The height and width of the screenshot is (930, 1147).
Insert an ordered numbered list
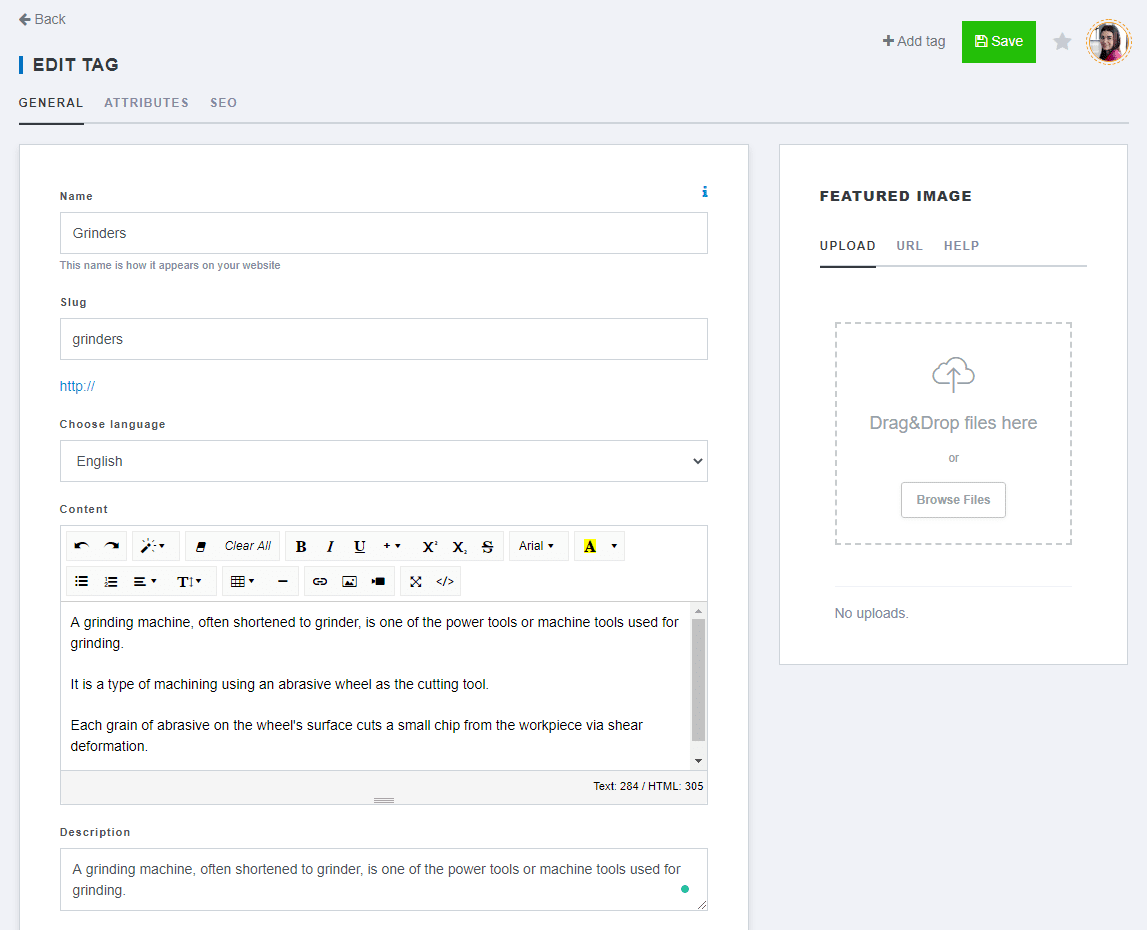click(110, 581)
